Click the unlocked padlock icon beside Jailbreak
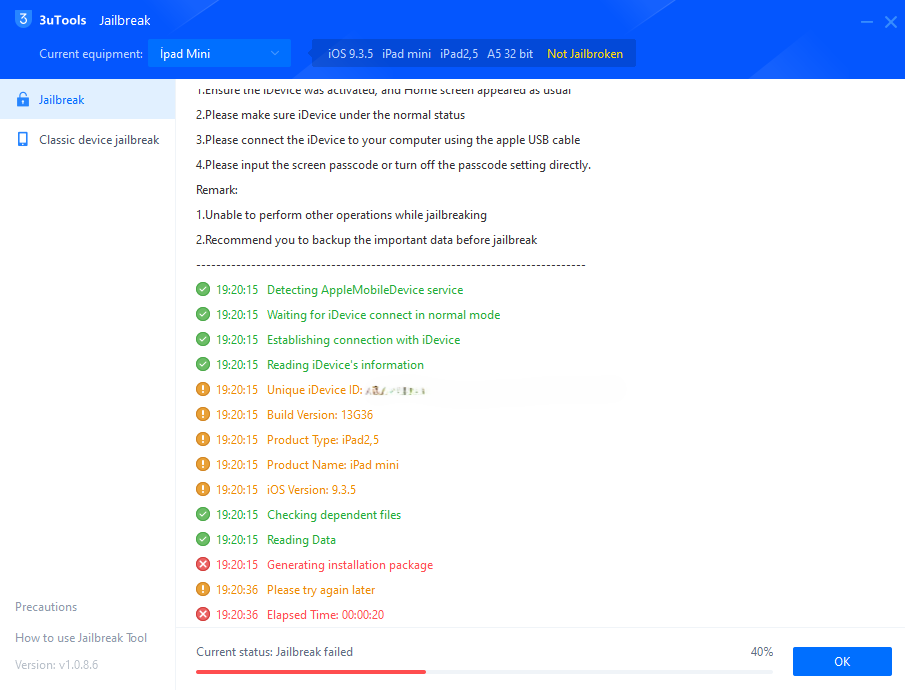905x690 pixels. click(x=23, y=99)
